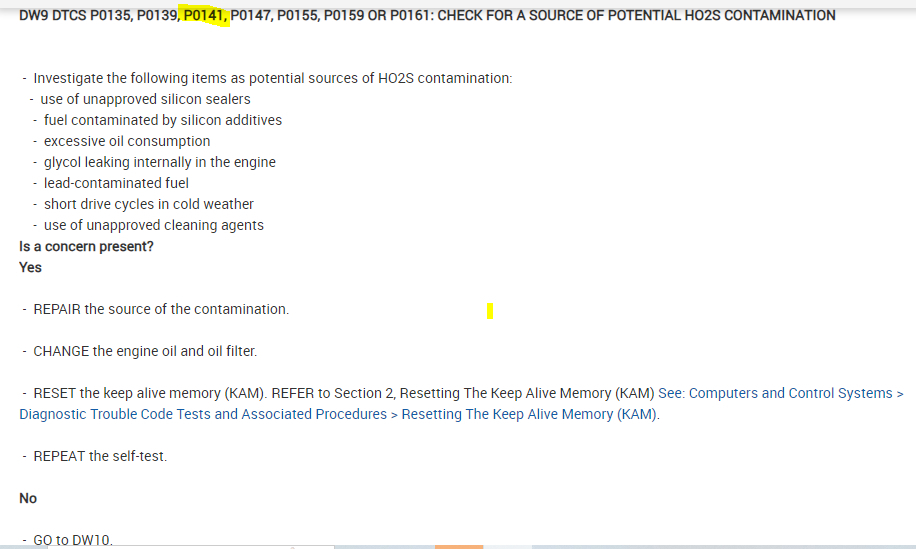Click 'excessive oil consumption' list item
916x549 pixels.
[127, 141]
